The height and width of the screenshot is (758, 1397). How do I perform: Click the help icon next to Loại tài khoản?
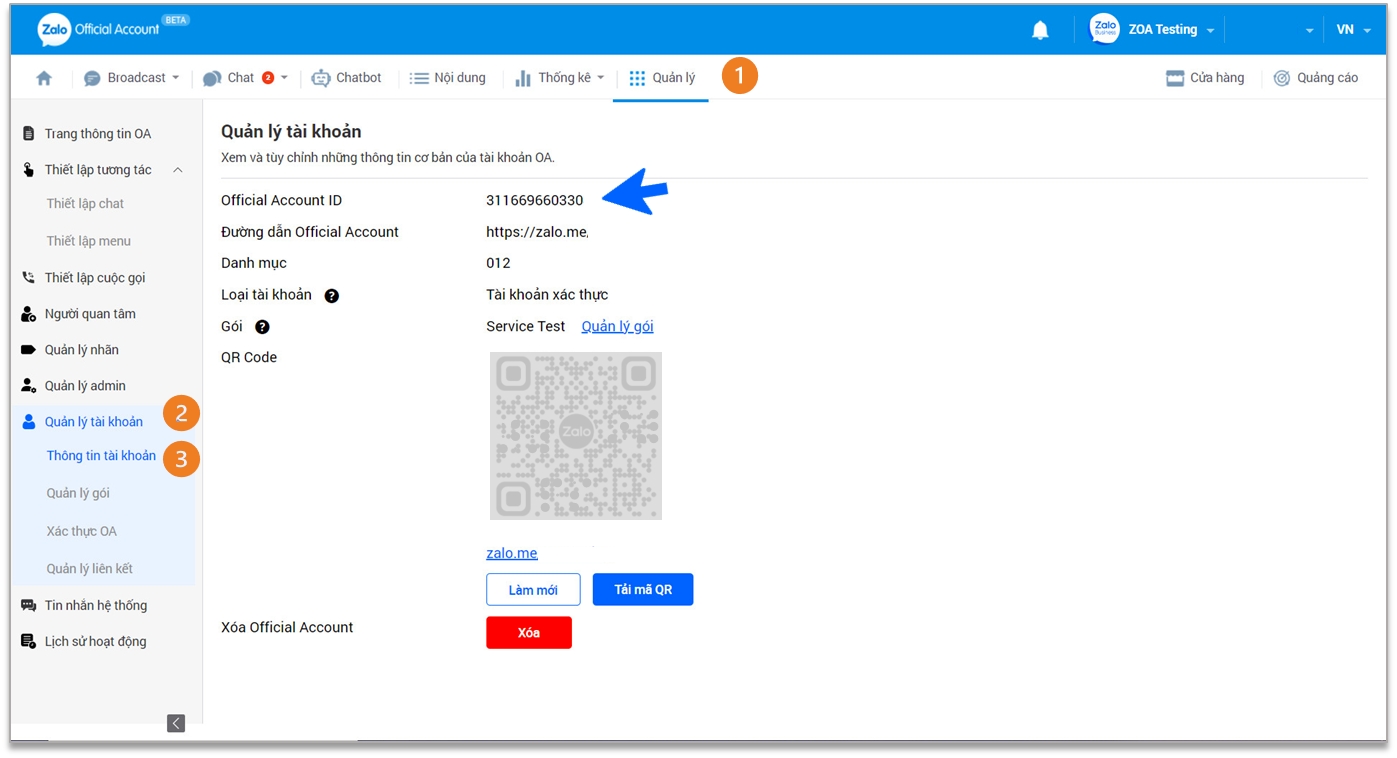click(332, 296)
